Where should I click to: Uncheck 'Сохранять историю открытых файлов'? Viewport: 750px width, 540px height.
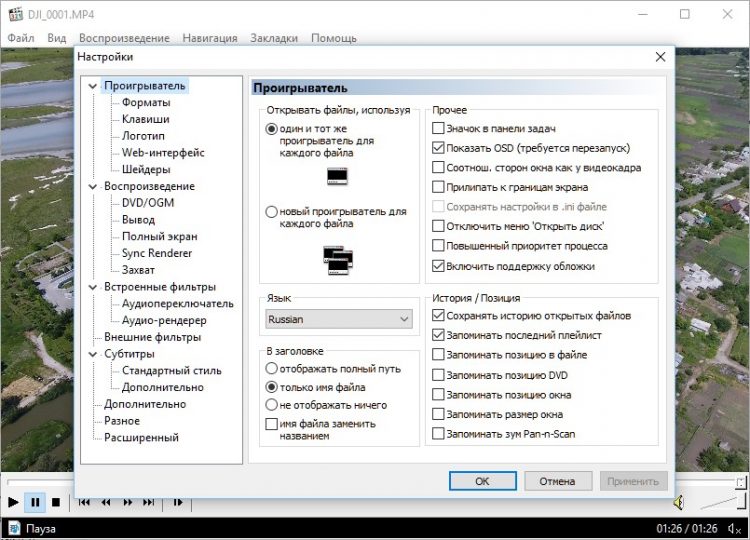coord(438,316)
